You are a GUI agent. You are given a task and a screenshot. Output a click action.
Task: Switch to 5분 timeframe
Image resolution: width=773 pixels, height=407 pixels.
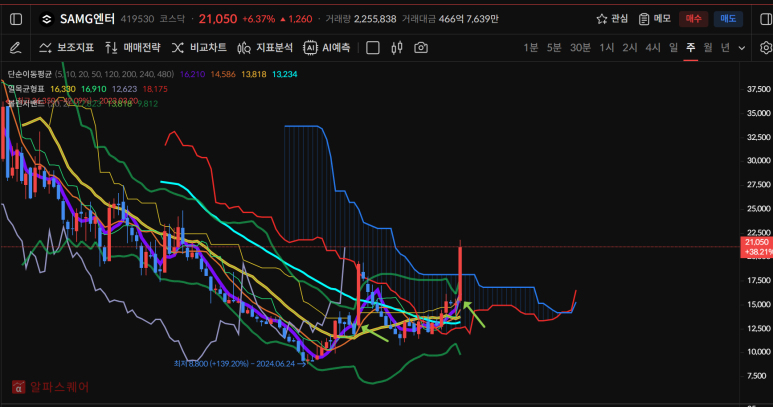[554, 48]
